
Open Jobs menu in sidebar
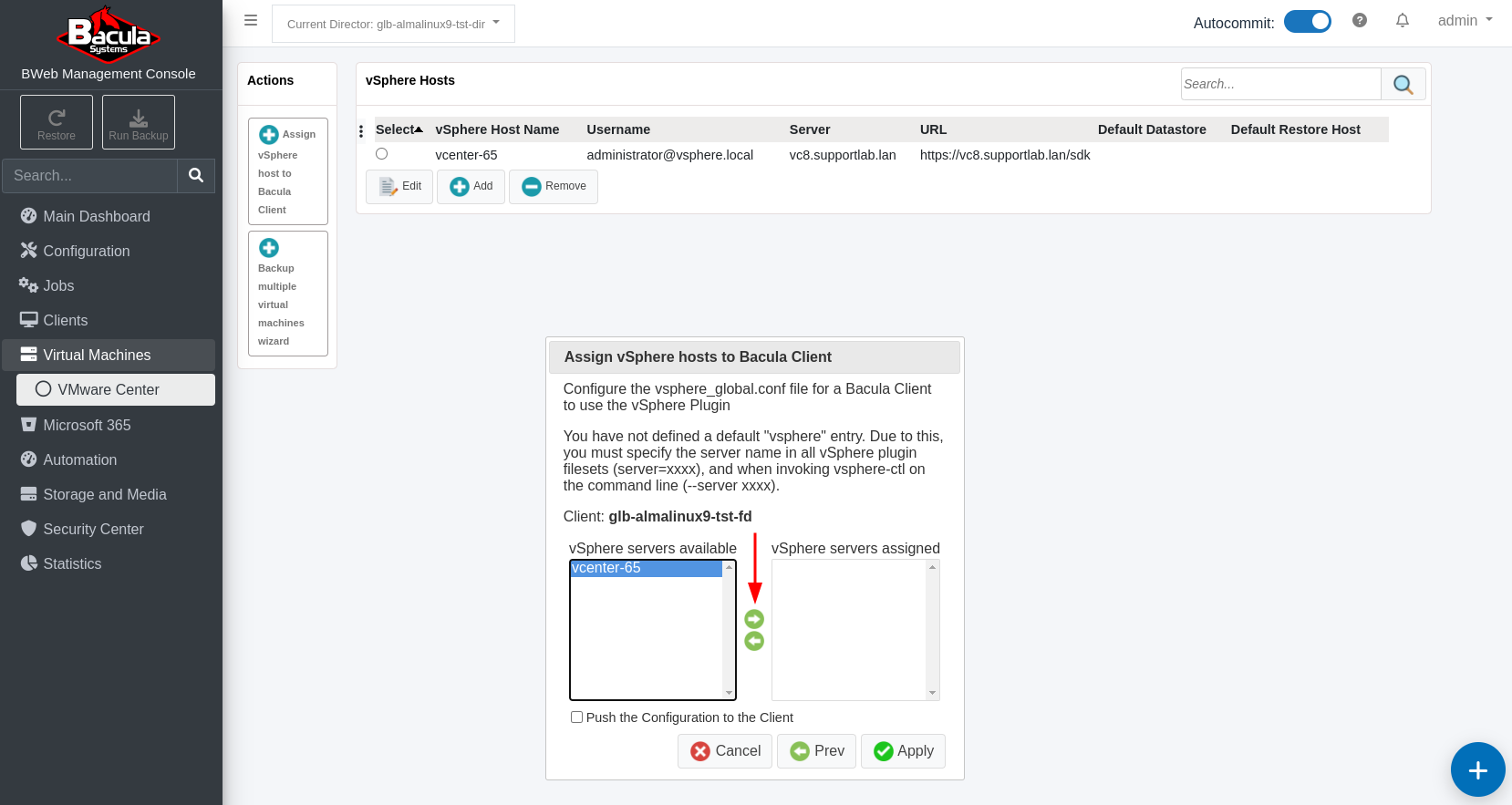(x=109, y=285)
